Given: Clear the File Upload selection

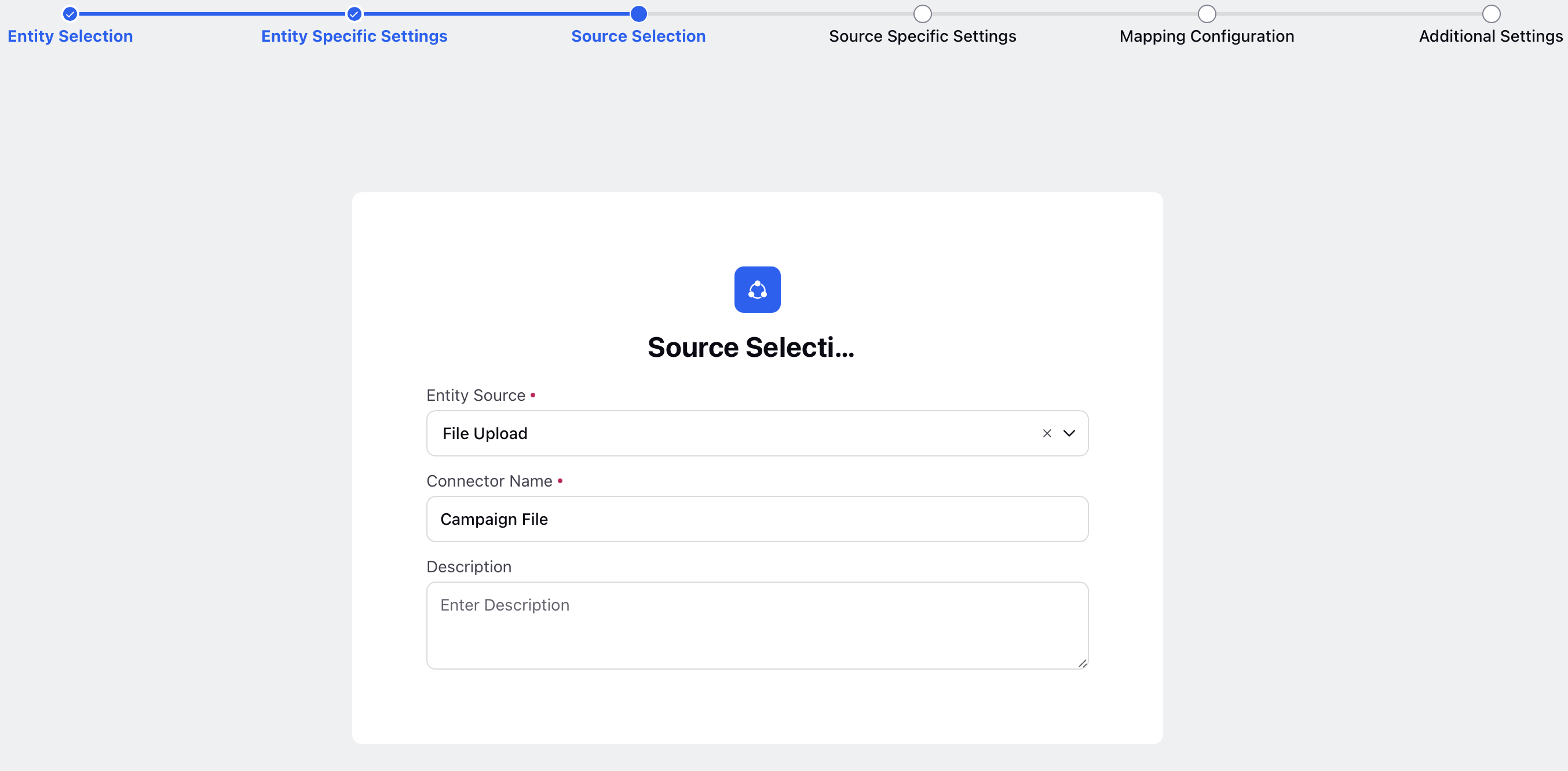Looking at the screenshot, I should coord(1047,433).
